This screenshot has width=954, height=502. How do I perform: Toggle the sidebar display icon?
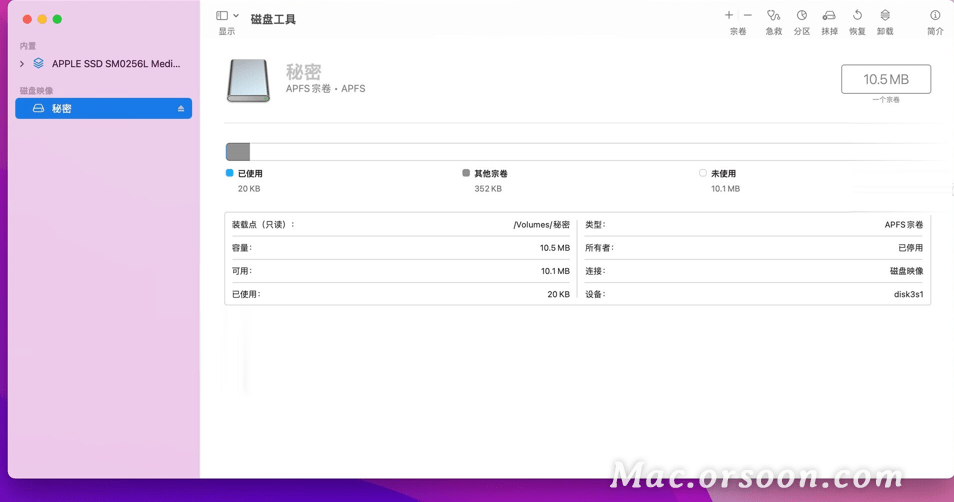point(222,16)
